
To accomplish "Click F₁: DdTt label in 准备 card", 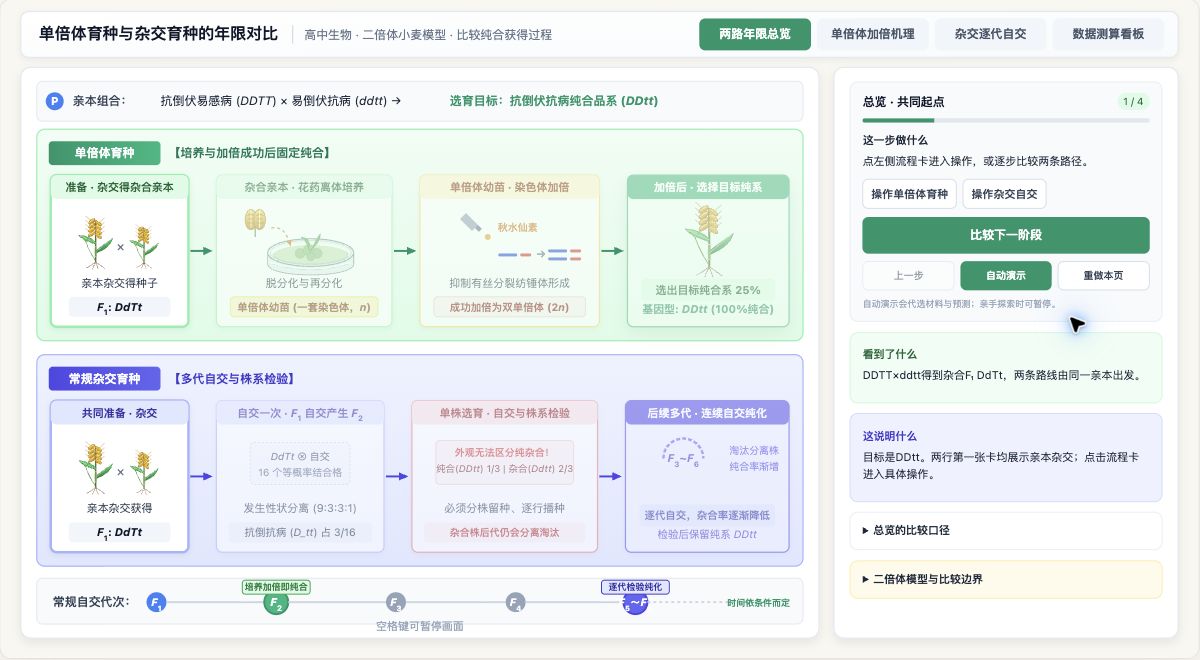I will (119, 307).
